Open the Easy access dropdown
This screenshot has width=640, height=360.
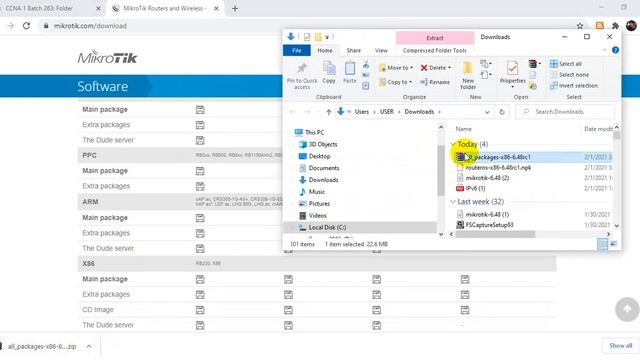coord(485,75)
